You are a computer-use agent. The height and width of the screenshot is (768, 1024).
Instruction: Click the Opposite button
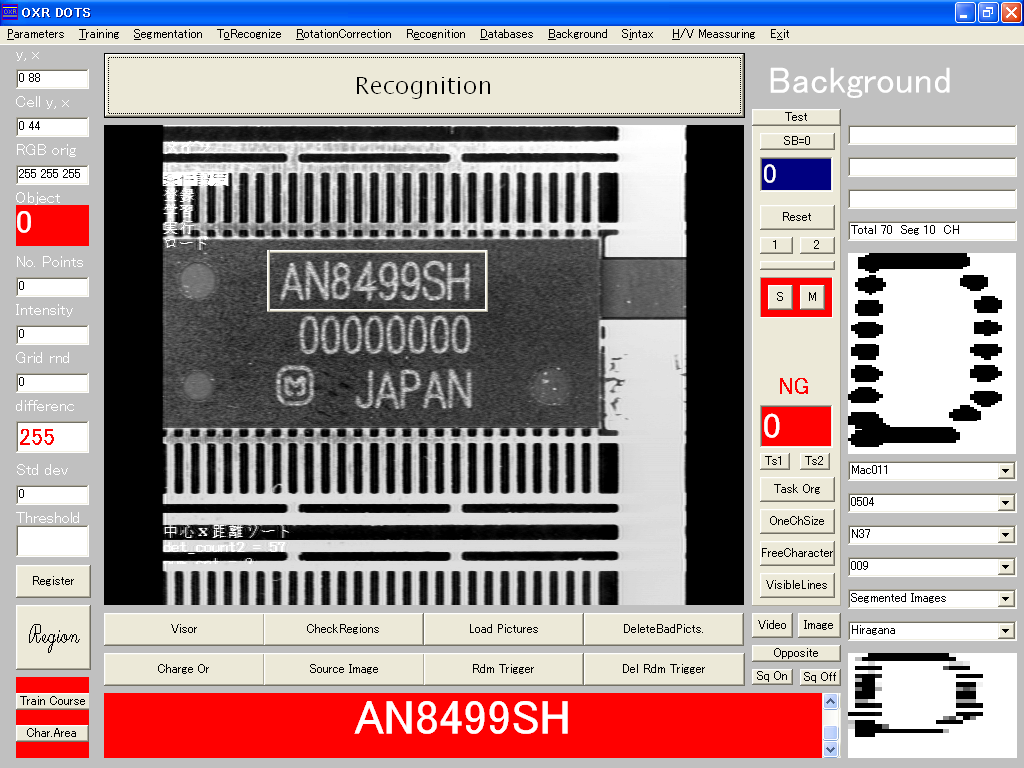click(795, 653)
